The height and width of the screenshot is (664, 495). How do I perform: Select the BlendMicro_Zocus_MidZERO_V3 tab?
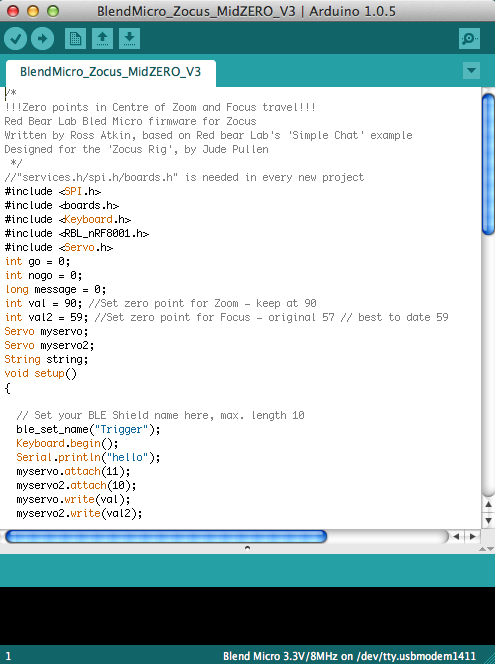pyautogui.click(x=111, y=72)
